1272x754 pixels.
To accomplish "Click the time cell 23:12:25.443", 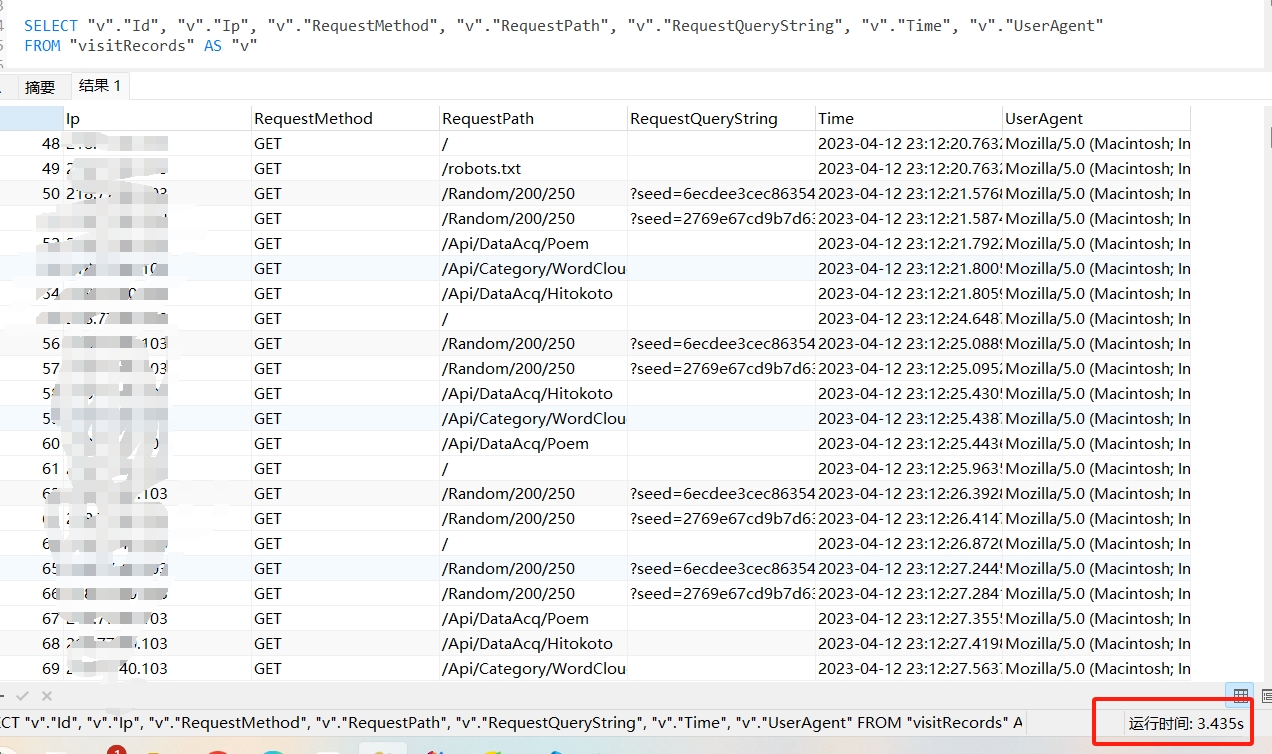I will [909, 443].
